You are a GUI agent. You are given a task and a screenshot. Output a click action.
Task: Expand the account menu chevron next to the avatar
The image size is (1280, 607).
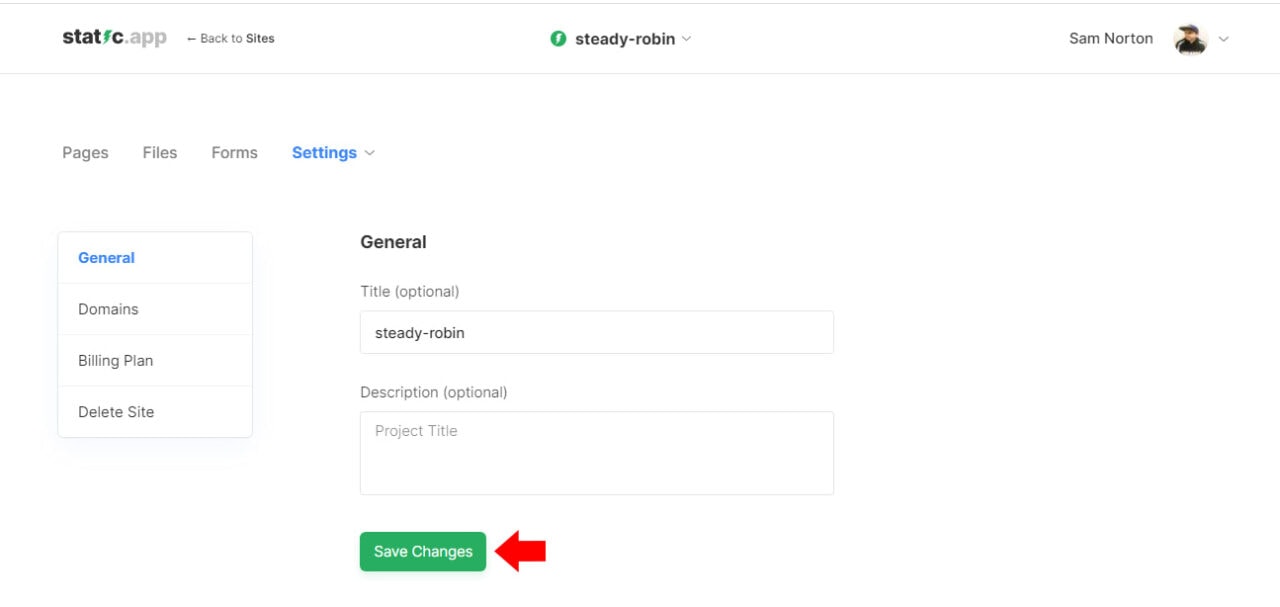tap(1224, 40)
